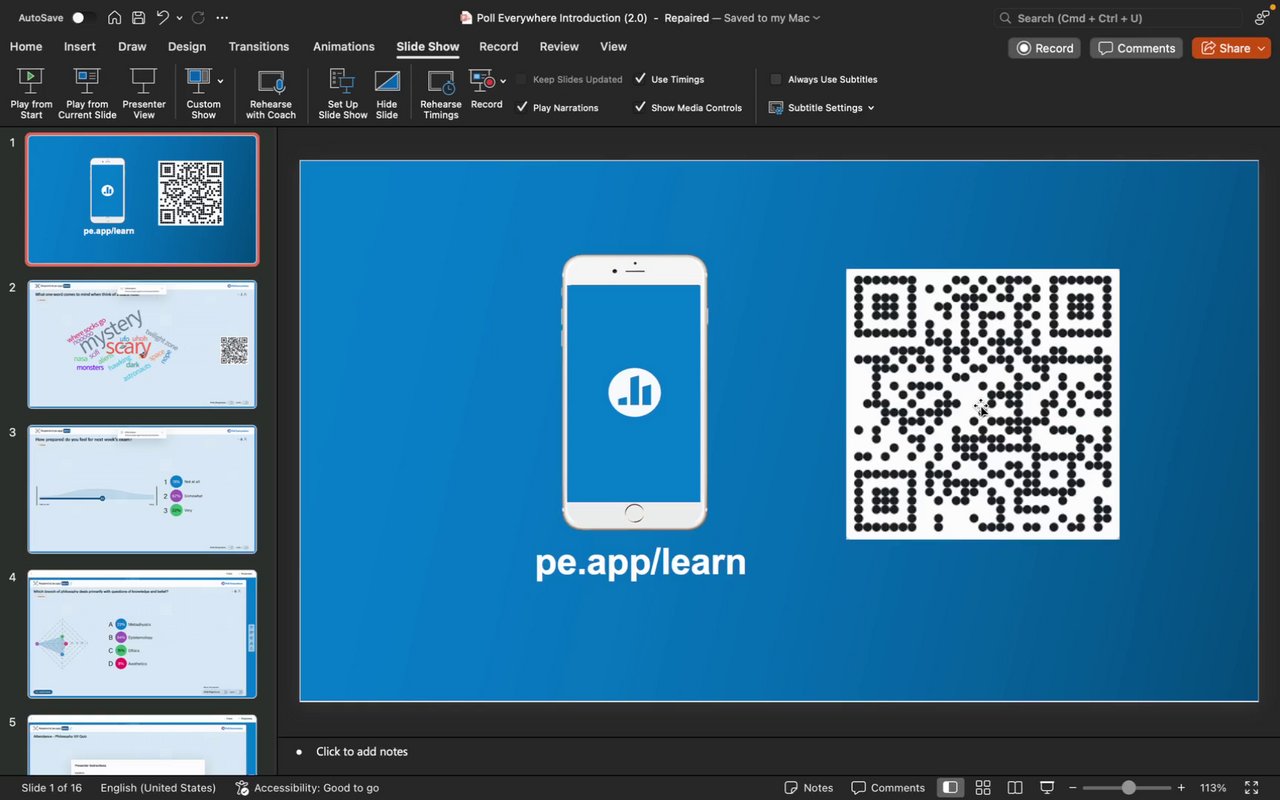The width and height of the screenshot is (1280, 800).
Task: Open Presenter View
Action: coord(144,94)
